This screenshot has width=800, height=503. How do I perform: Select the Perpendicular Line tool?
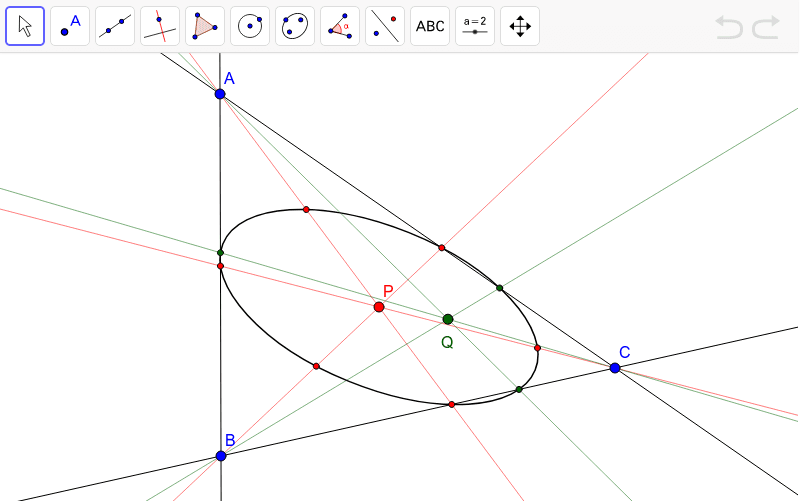pos(160,26)
